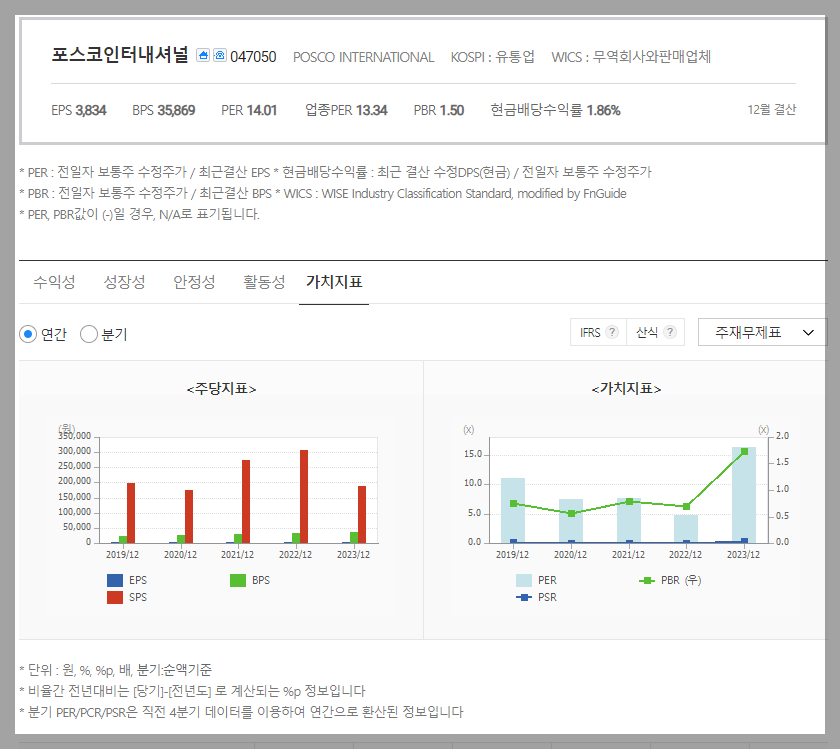Click the 2022/12 red SPS bar

pos(304,497)
